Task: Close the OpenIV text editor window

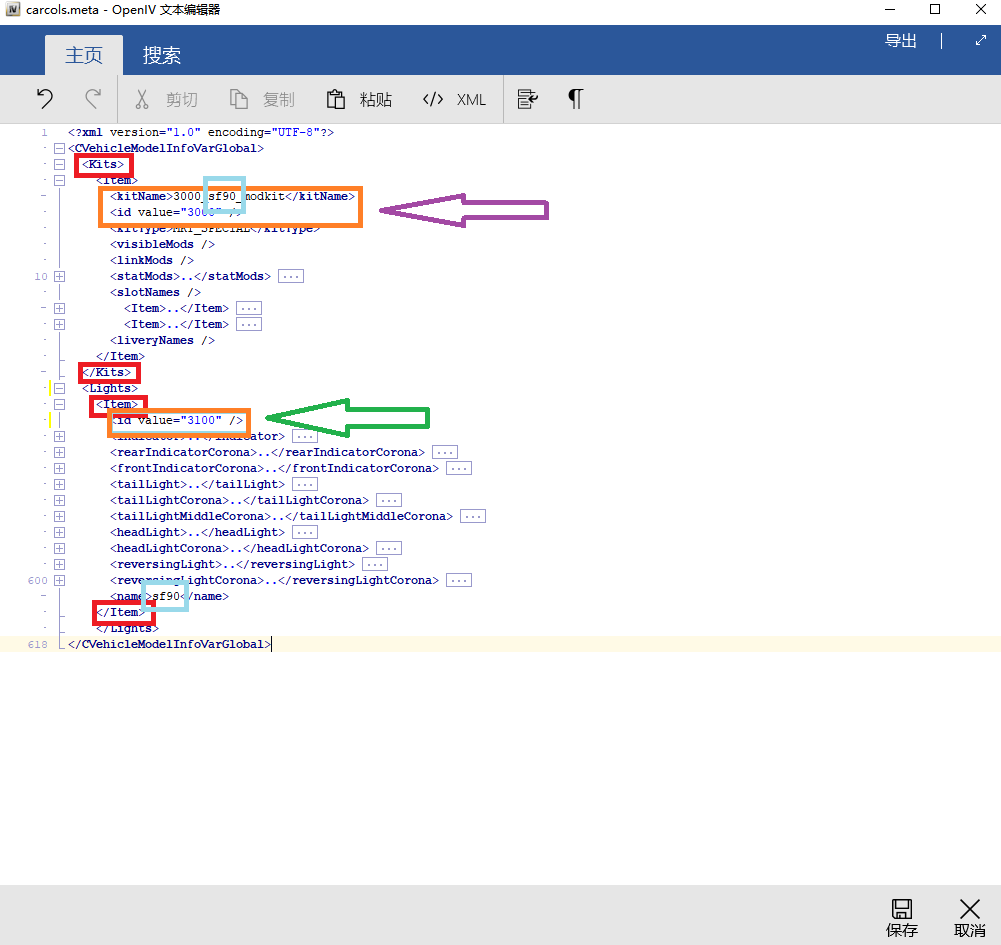Action: point(981,10)
